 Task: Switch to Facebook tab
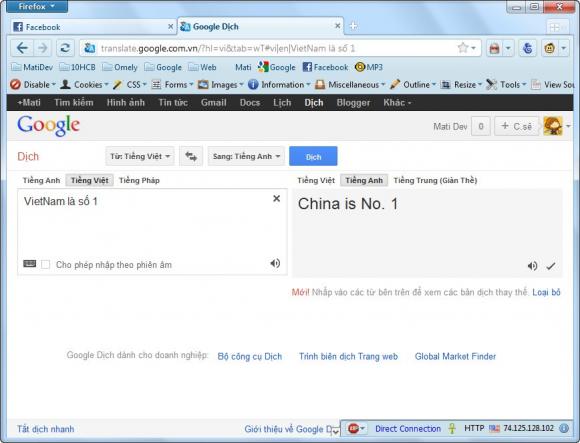(x=92, y=27)
